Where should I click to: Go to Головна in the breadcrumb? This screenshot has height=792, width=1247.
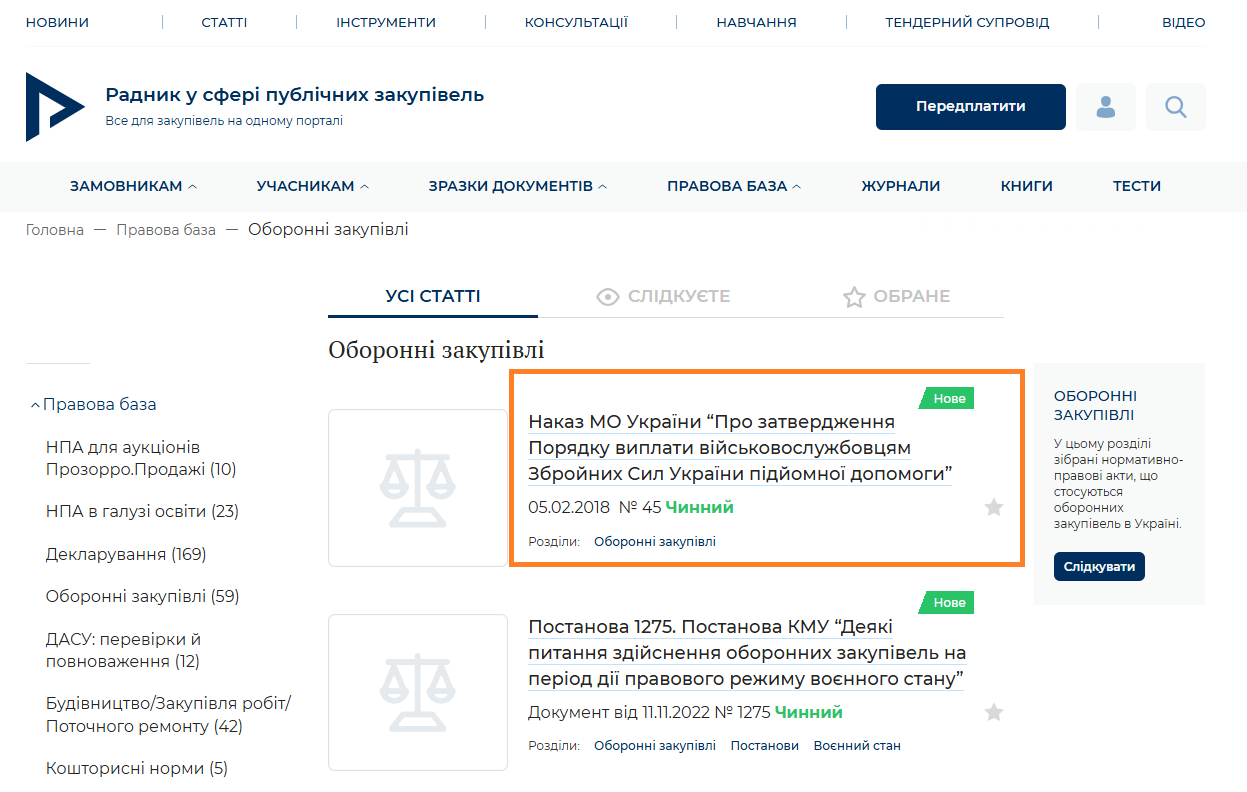pos(55,230)
